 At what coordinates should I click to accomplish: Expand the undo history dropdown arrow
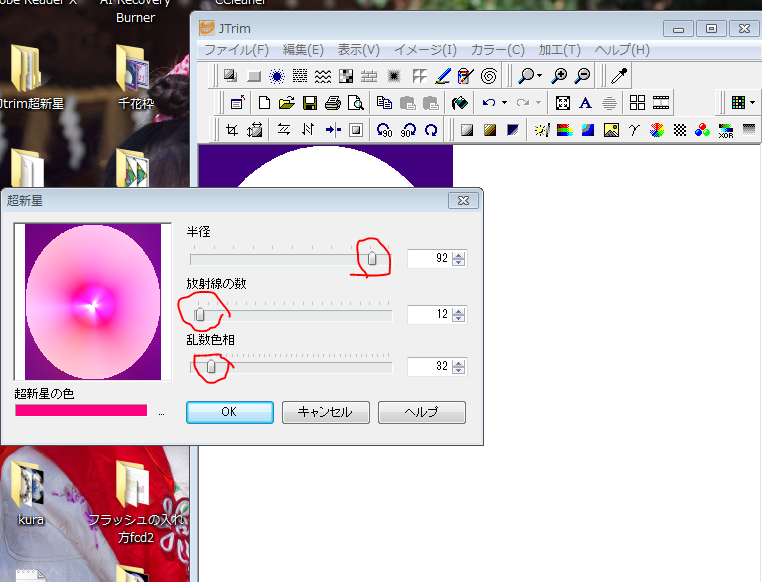pos(504,103)
